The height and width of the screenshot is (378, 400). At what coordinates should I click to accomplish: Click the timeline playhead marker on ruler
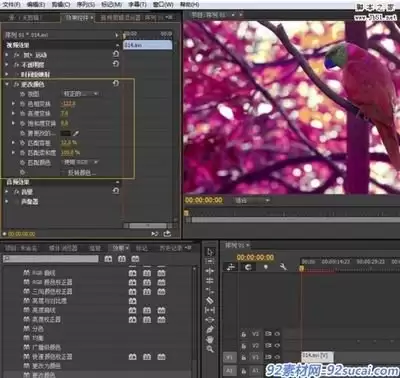click(x=301, y=268)
